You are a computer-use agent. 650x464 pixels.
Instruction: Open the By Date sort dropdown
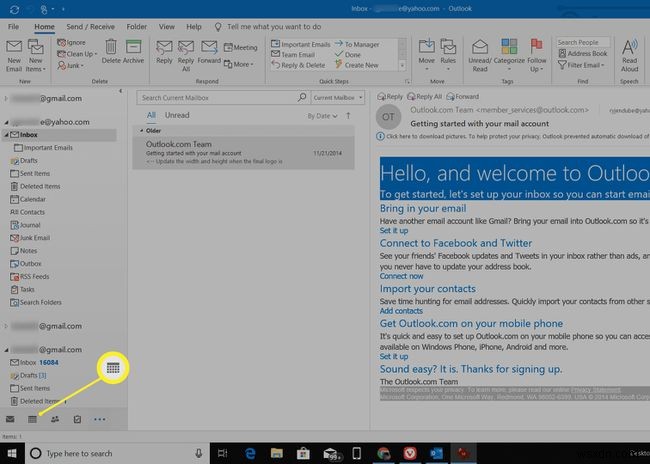pyautogui.click(x=322, y=116)
